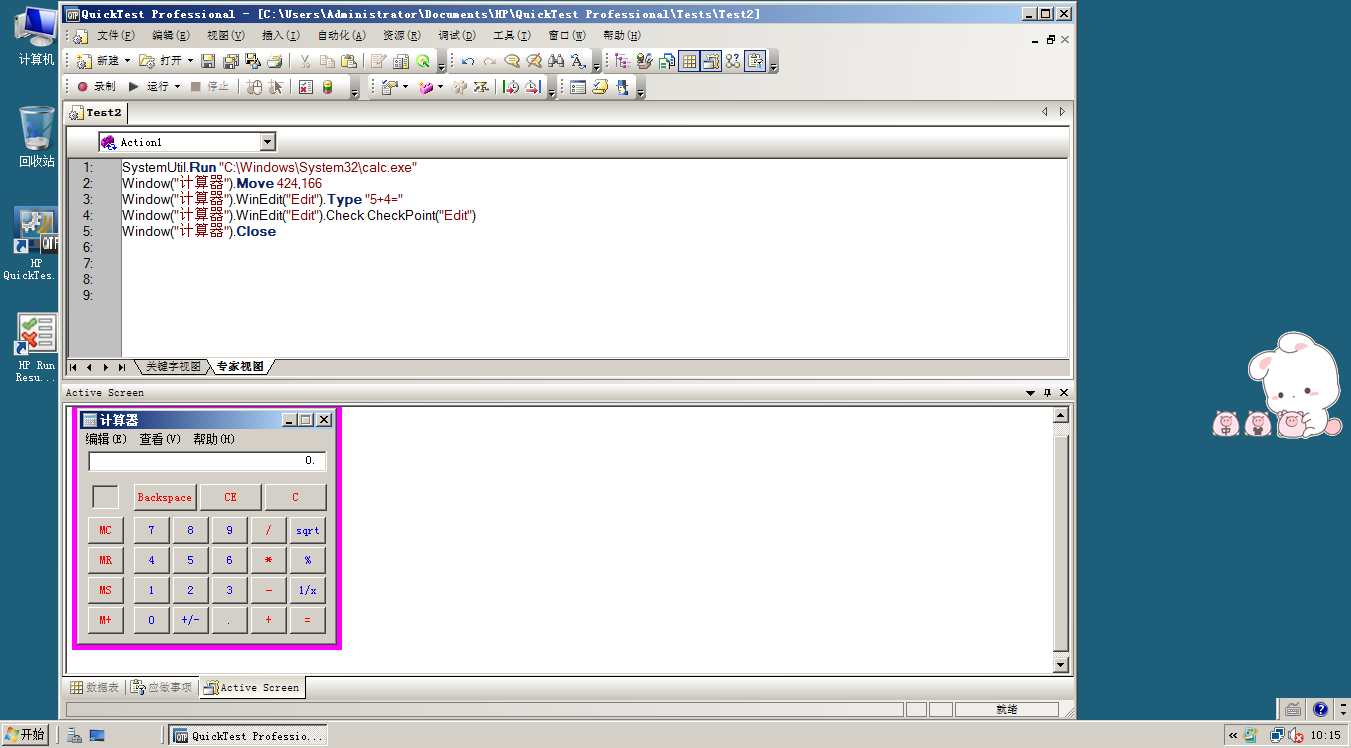Screen dimensions: 1351x748
Task: Click the 新建 (New) toolbar button
Action: (x=98, y=61)
